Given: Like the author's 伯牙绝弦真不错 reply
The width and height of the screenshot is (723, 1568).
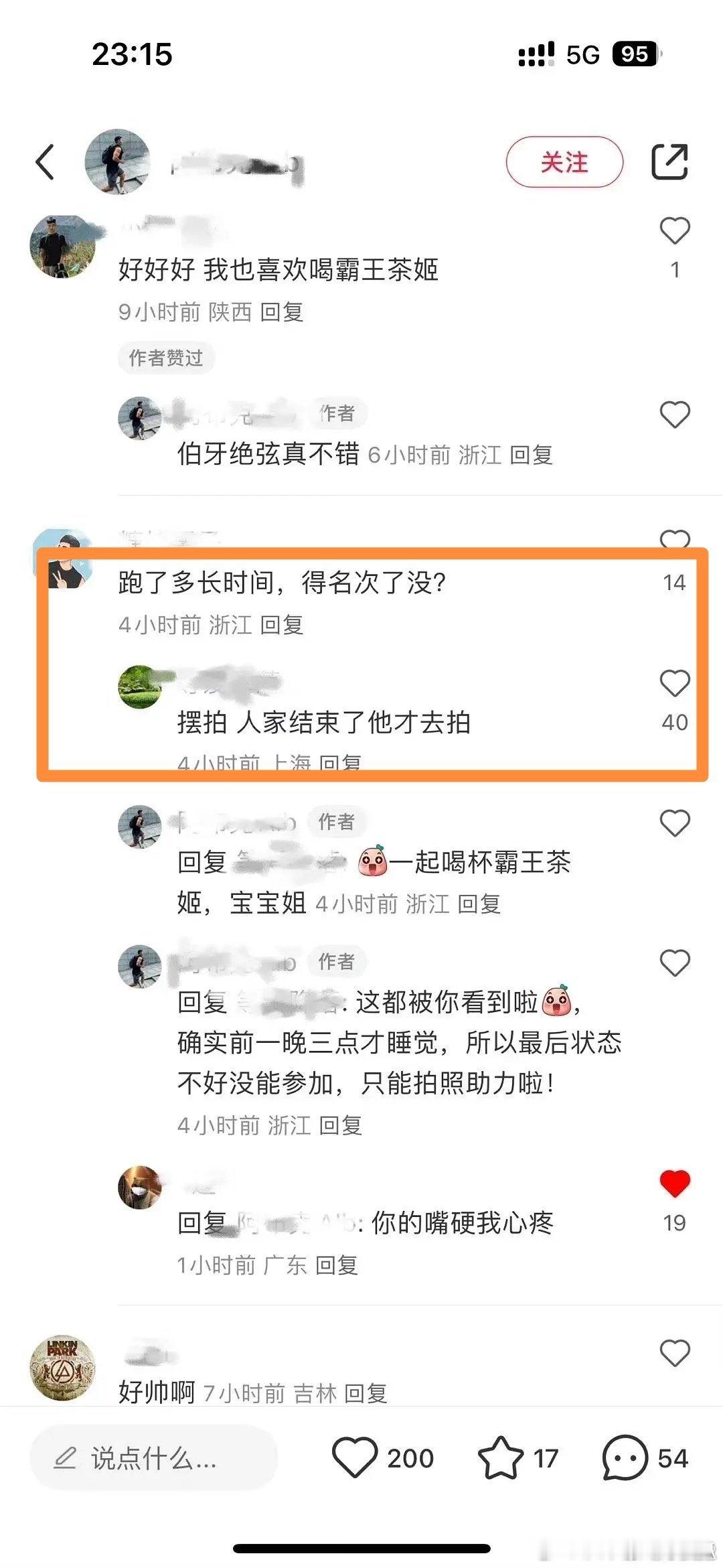Looking at the screenshot, I should (674, 415).
